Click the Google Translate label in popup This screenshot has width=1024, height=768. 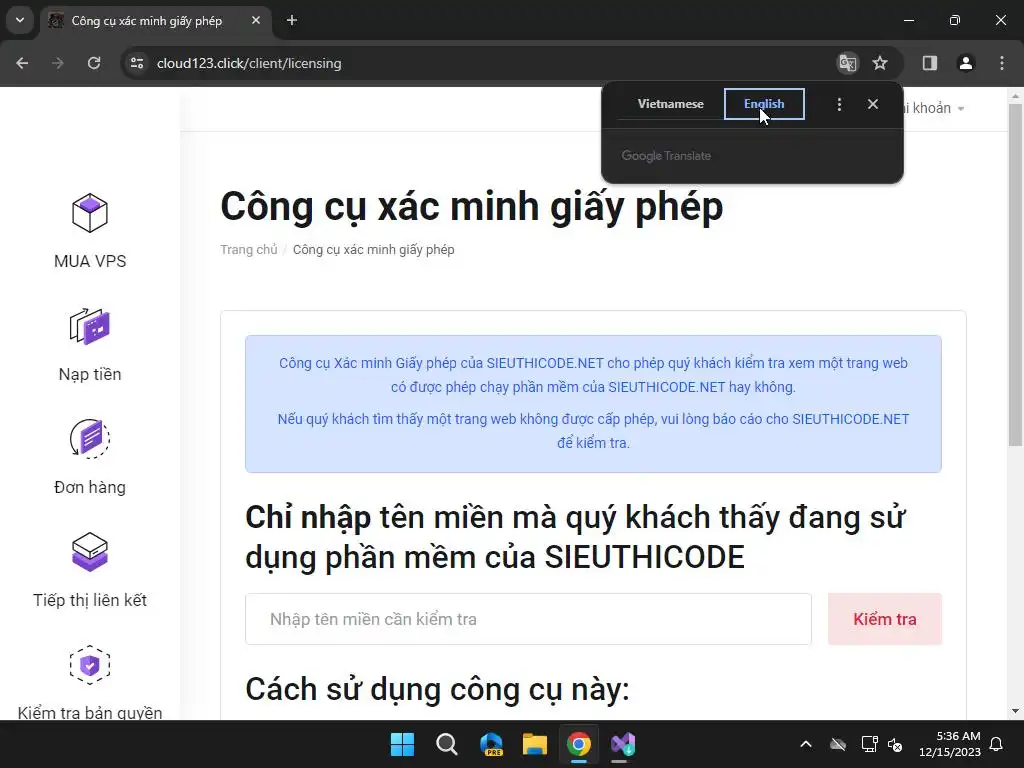[x=666, y=156]
